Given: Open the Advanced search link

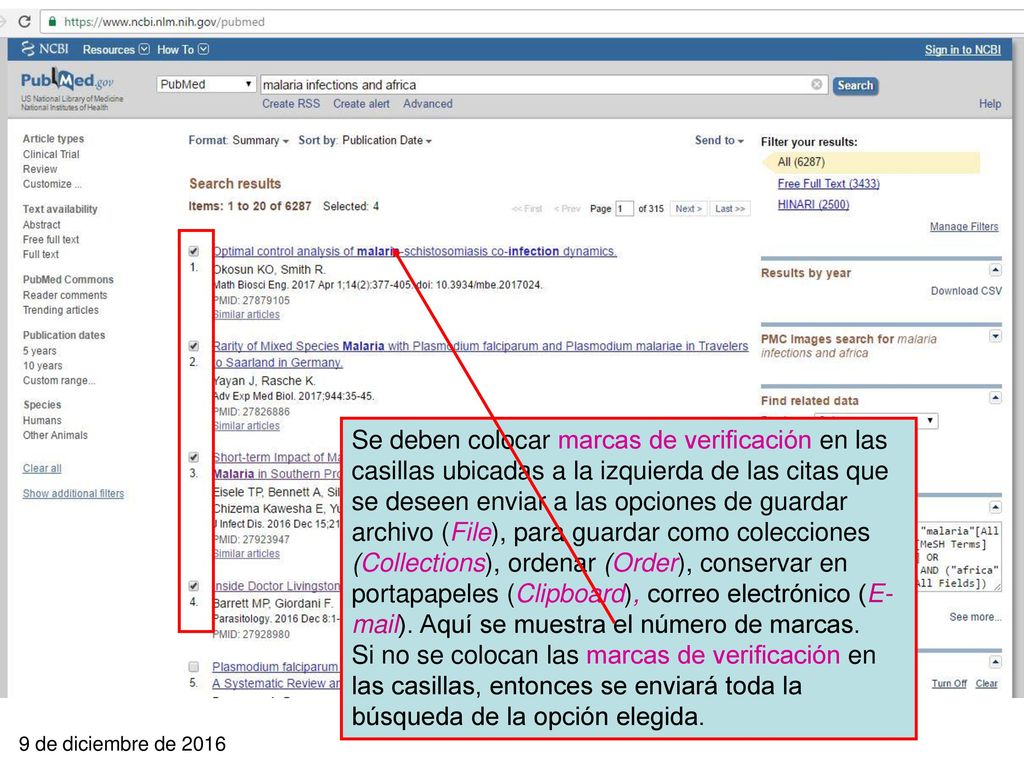Looking at the screenshot, I should pyautogui.click(x=428, y=104).
